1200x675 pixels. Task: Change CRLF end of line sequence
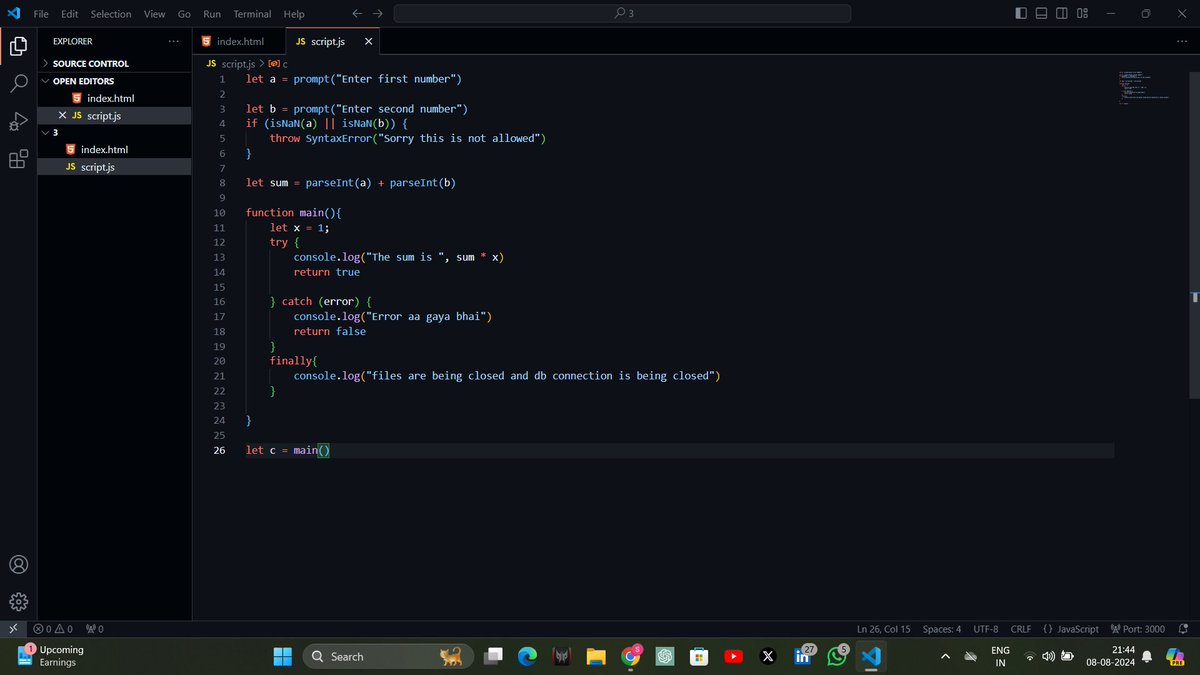pos(1021,629)
